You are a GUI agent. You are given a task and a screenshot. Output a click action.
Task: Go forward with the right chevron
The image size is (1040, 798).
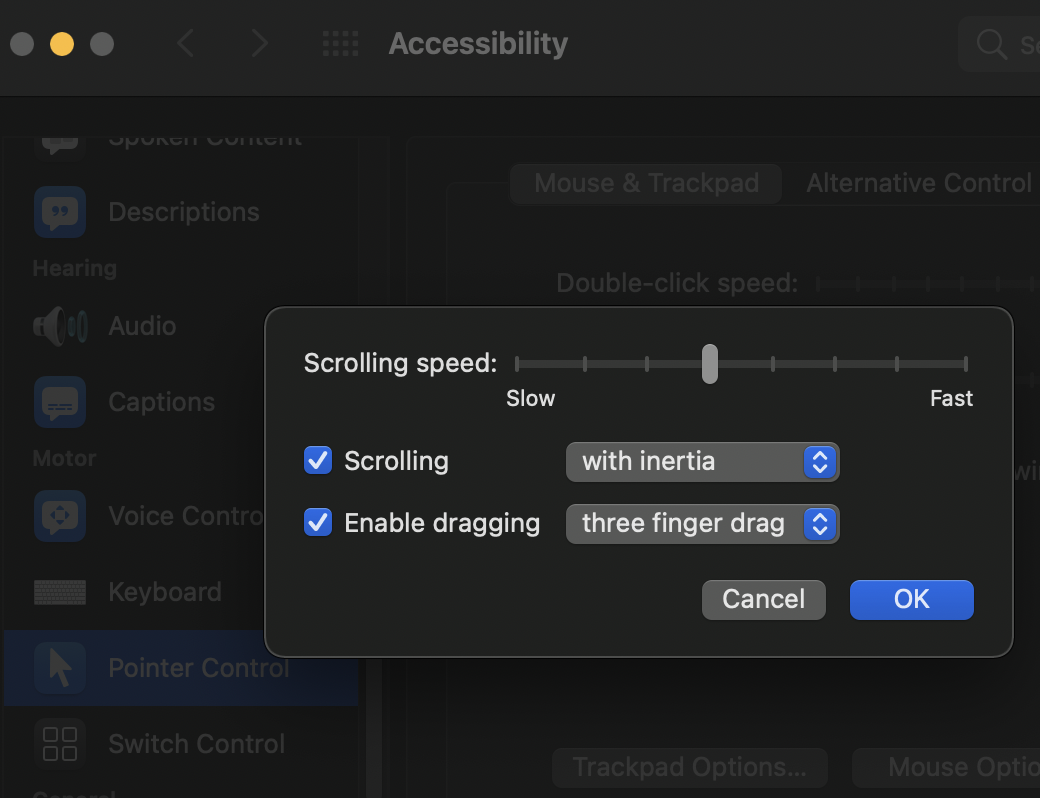point(259,44)
